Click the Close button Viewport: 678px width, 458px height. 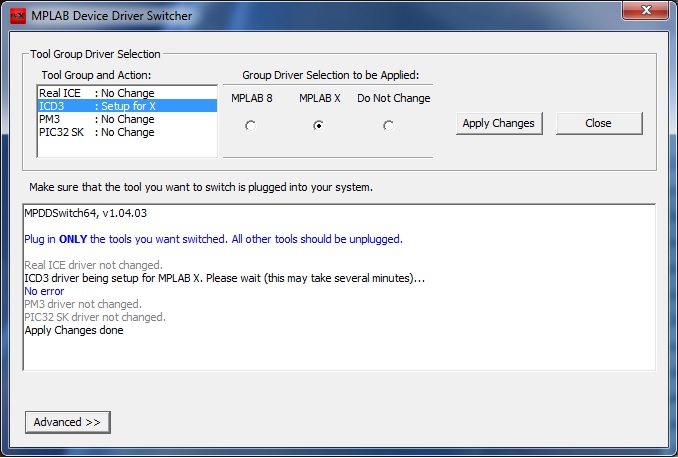click(x=599, y=123)
